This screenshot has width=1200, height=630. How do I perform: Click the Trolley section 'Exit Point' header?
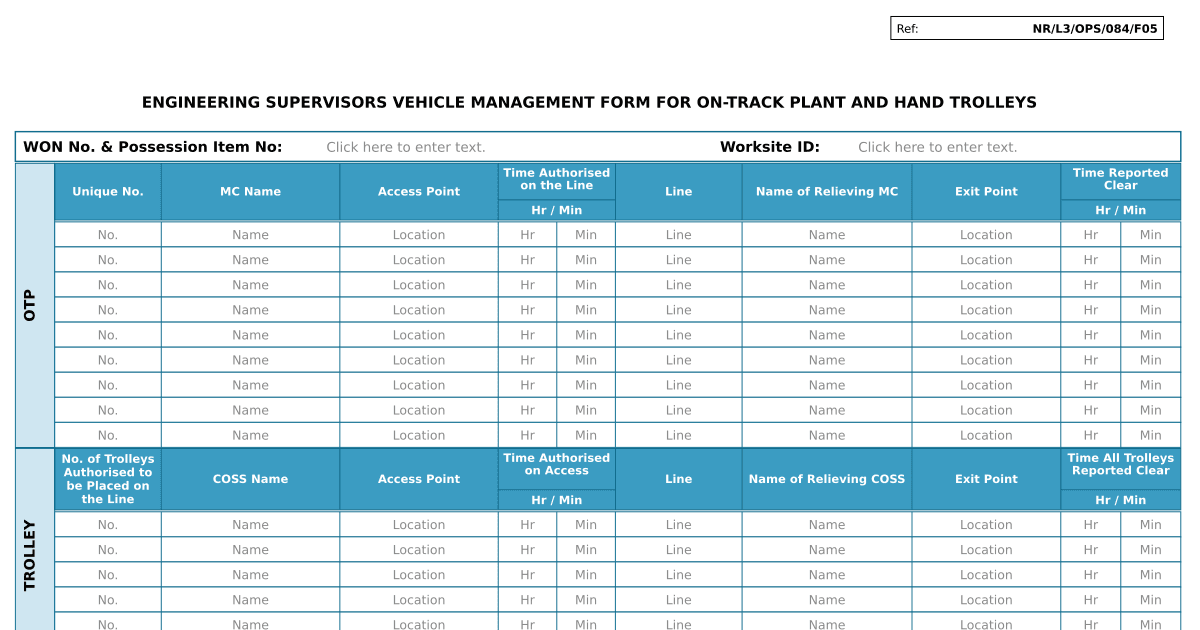986,479
